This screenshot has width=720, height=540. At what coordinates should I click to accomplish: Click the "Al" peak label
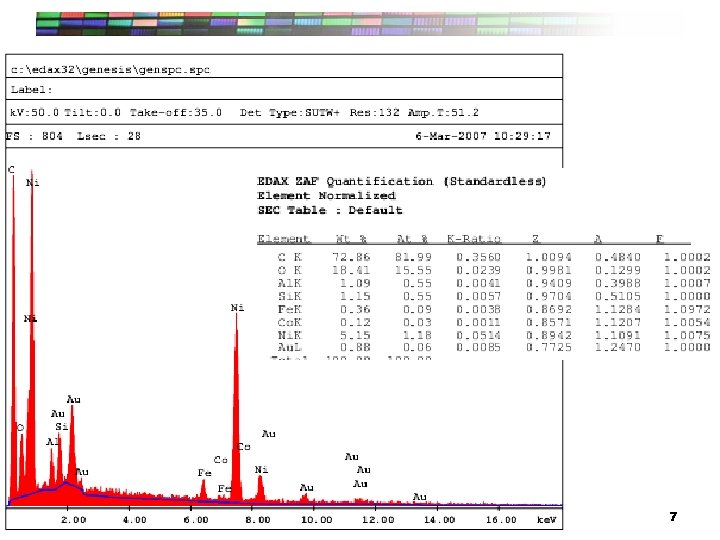point(52,442)
